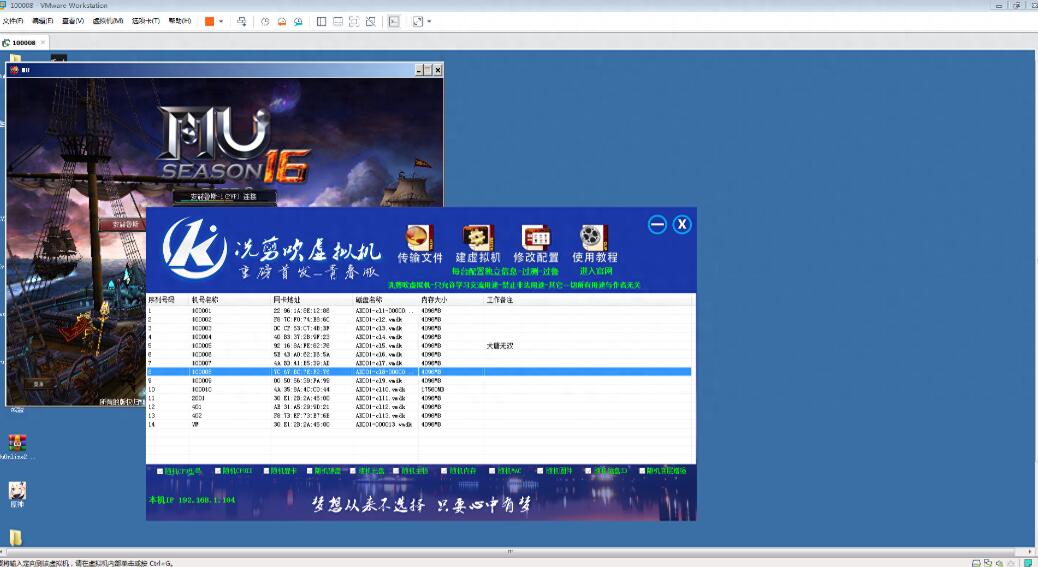This screenshot has height=567, width=1038.
Task: Open the 文件(F) menu
Action: [x=13, y=21]
